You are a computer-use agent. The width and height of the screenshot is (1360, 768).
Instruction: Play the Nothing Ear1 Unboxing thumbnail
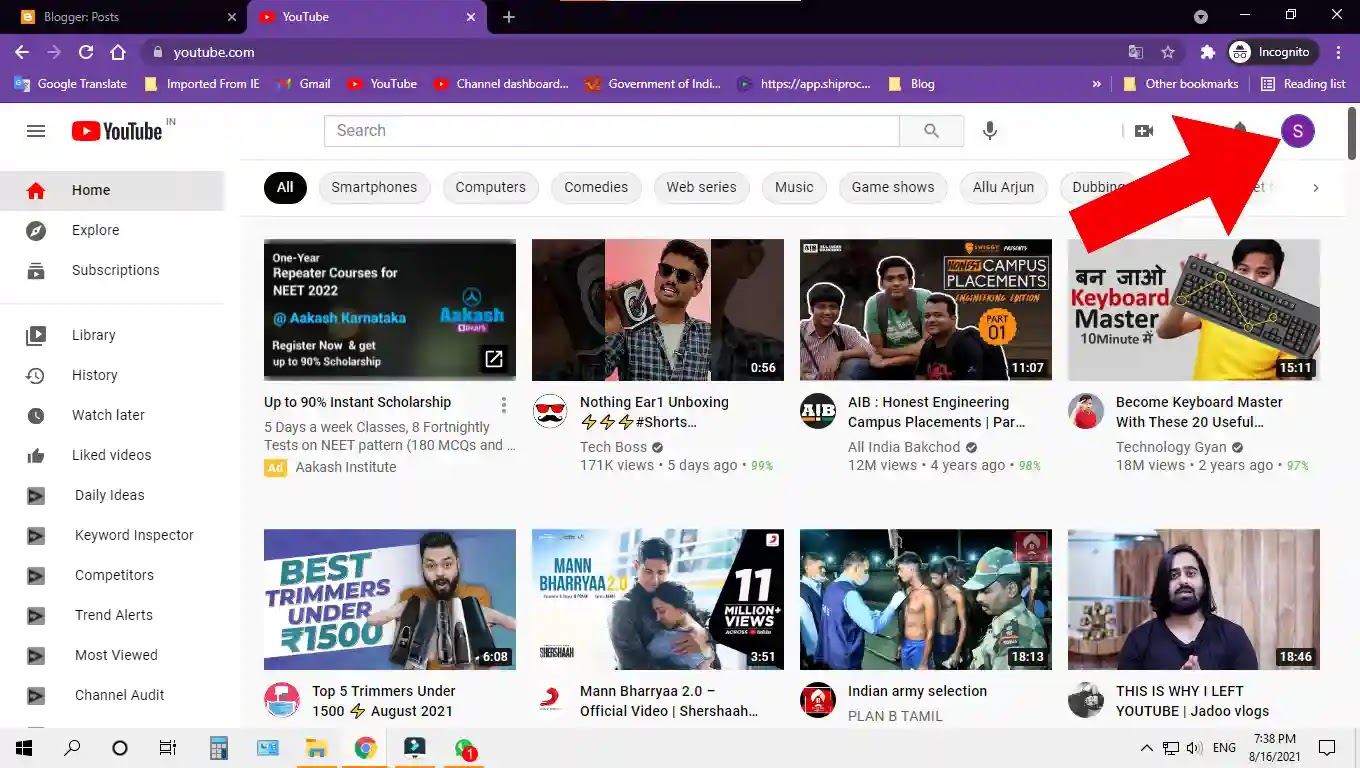point(658,310)
